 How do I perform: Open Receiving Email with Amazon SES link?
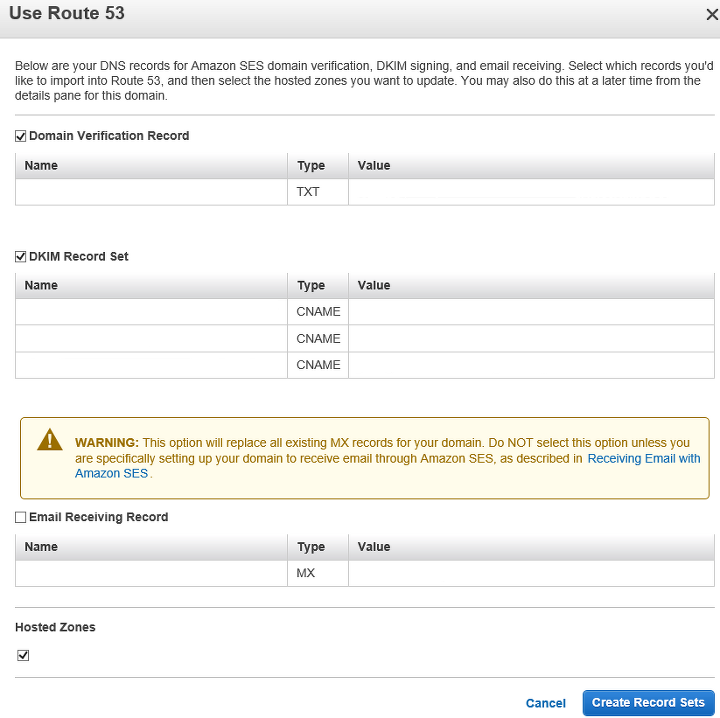coord(644,459)
